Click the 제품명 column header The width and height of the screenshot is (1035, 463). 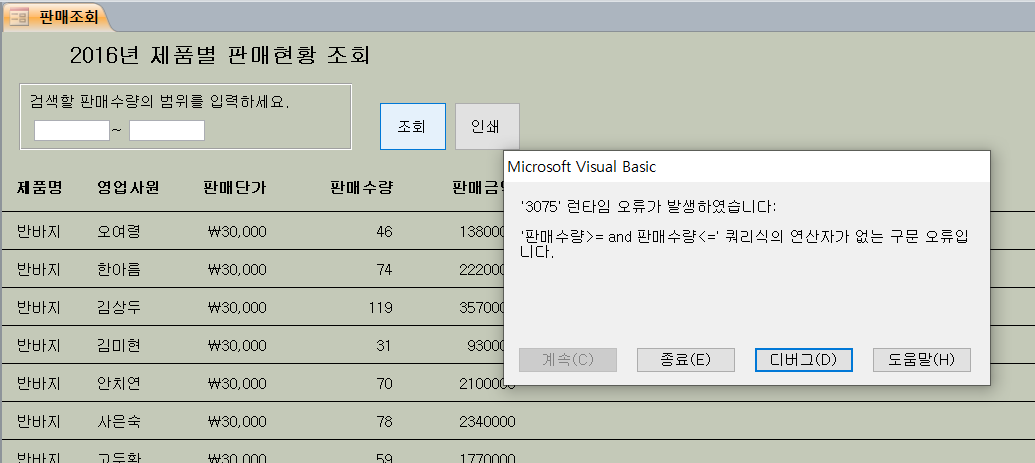pyautogui.click(x=40, y=187)
